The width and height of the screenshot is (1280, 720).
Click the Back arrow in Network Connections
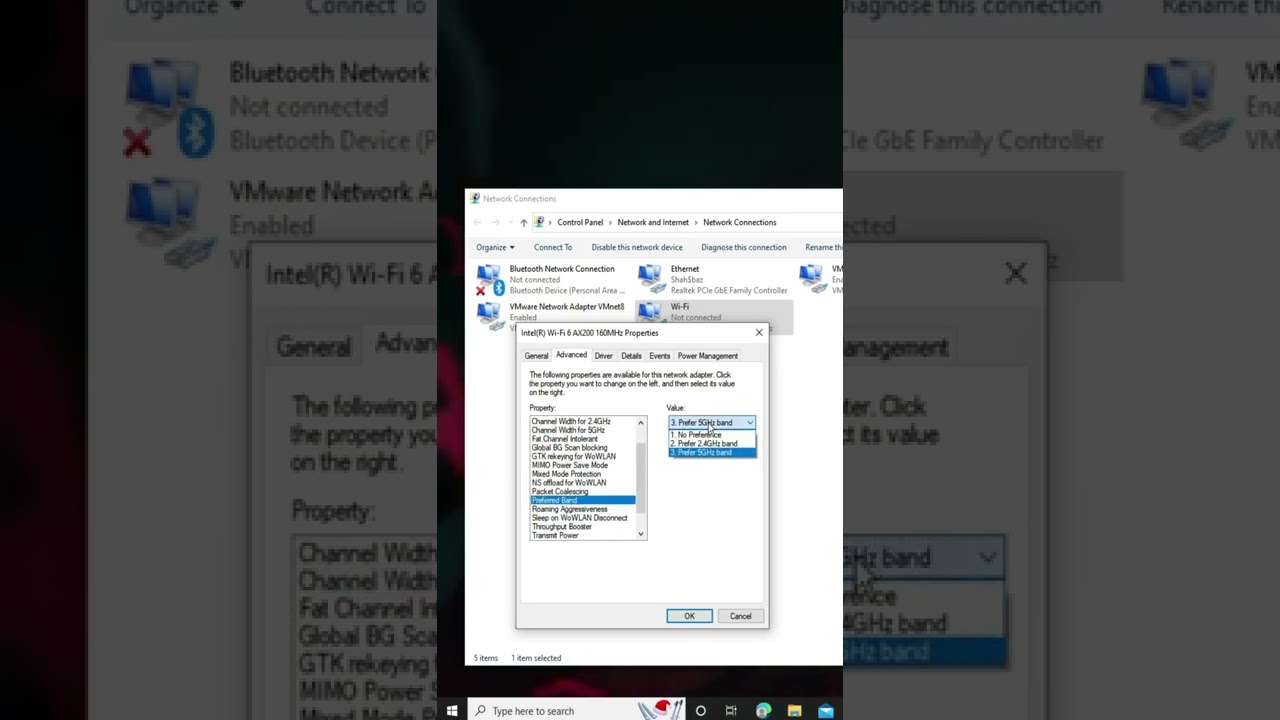(477, 222)
